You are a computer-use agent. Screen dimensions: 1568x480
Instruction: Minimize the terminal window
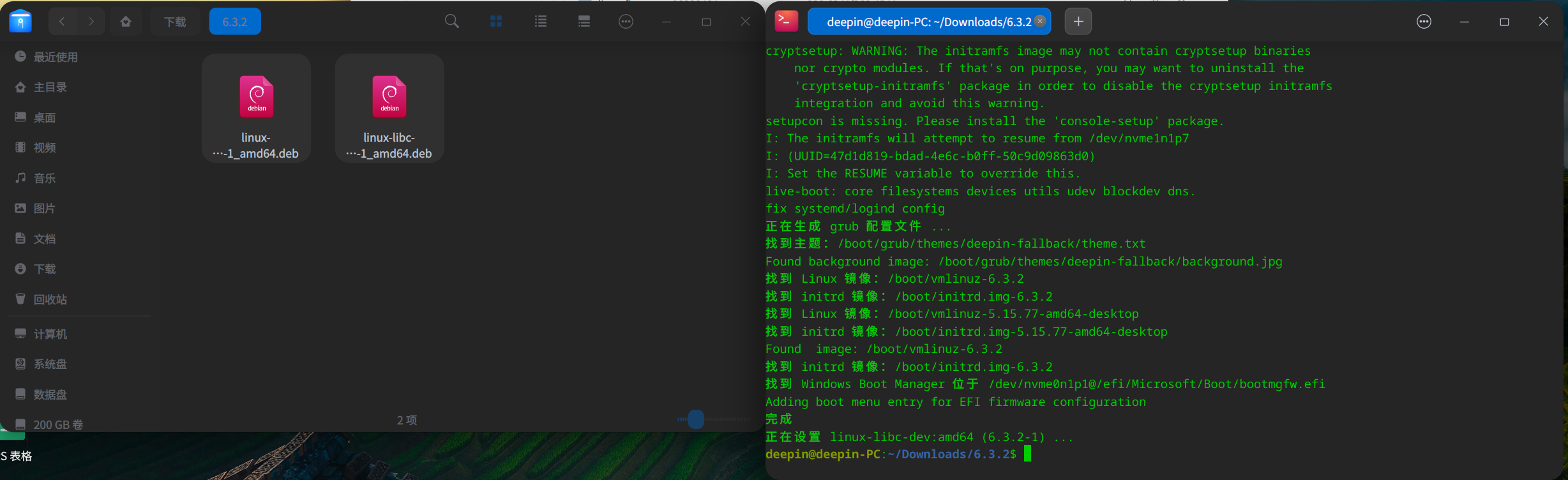point(1465,22)
